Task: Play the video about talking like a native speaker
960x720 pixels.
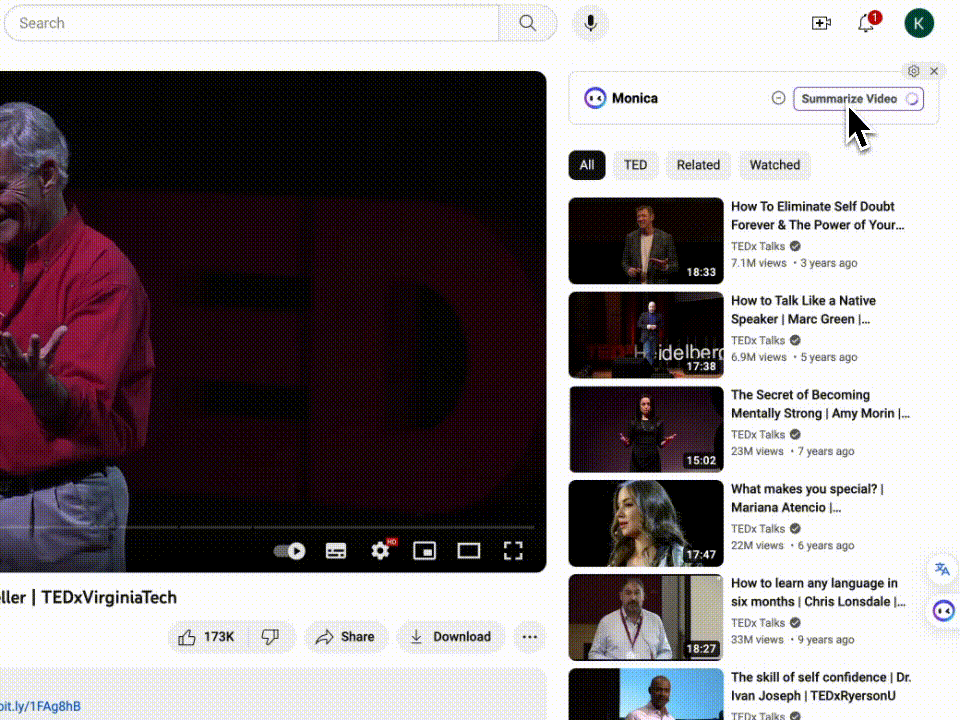Action: click(x=645, y=334)
